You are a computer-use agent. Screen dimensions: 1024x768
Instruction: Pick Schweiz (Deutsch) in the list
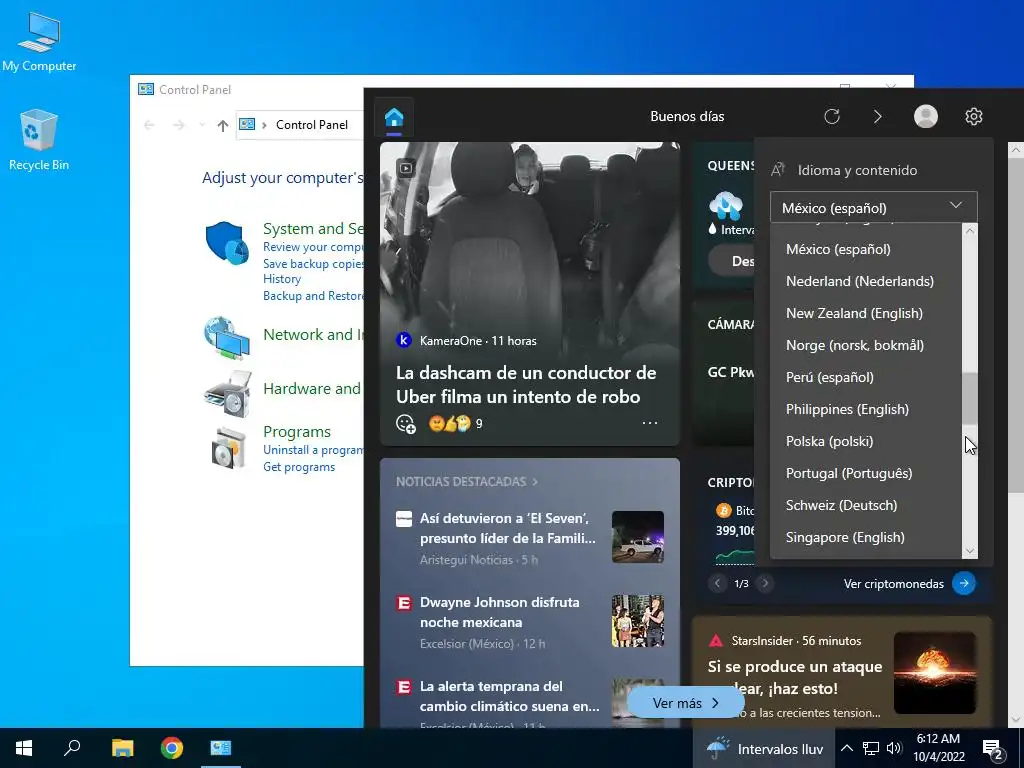point(865,505)
